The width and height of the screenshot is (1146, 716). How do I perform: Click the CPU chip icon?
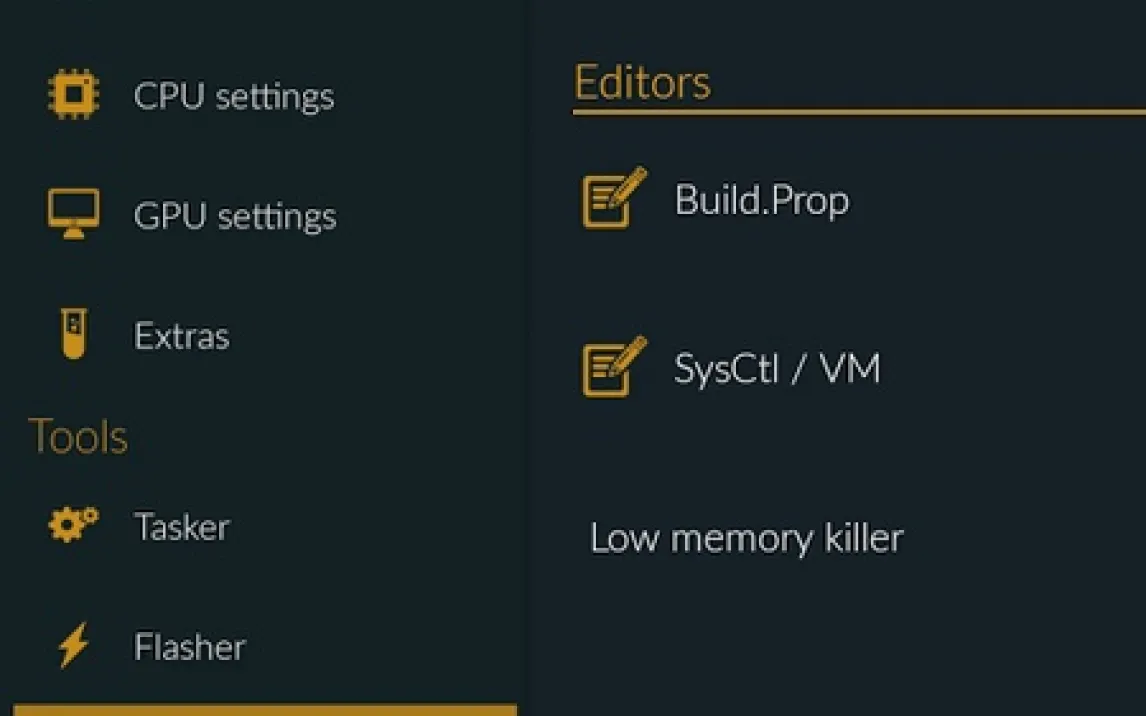73,95
